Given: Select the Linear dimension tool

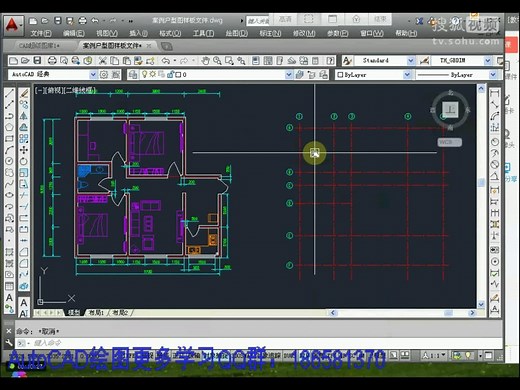Looking at the screenshot, I should pos(495,93).
